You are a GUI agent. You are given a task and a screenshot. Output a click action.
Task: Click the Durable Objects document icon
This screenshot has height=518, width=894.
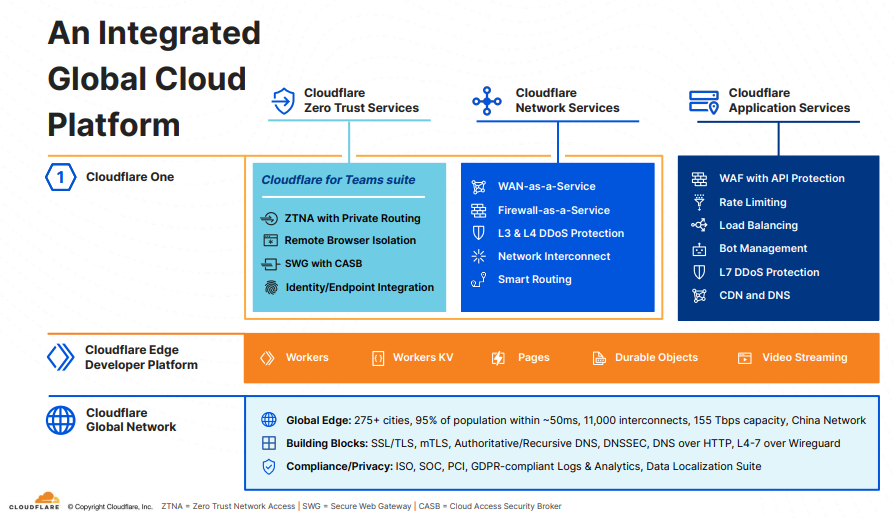599,358
